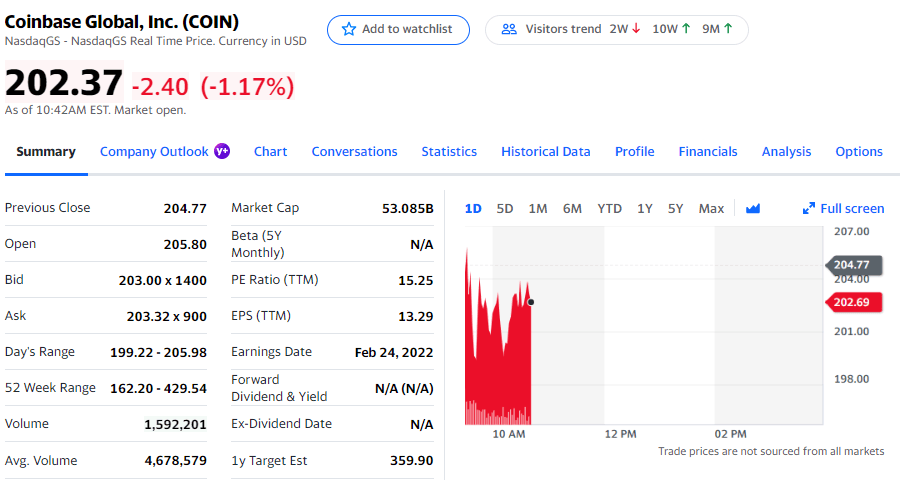Switch chart range to 1M
The height and width of the screenshot is (480, 900).
tap(538, 208)
